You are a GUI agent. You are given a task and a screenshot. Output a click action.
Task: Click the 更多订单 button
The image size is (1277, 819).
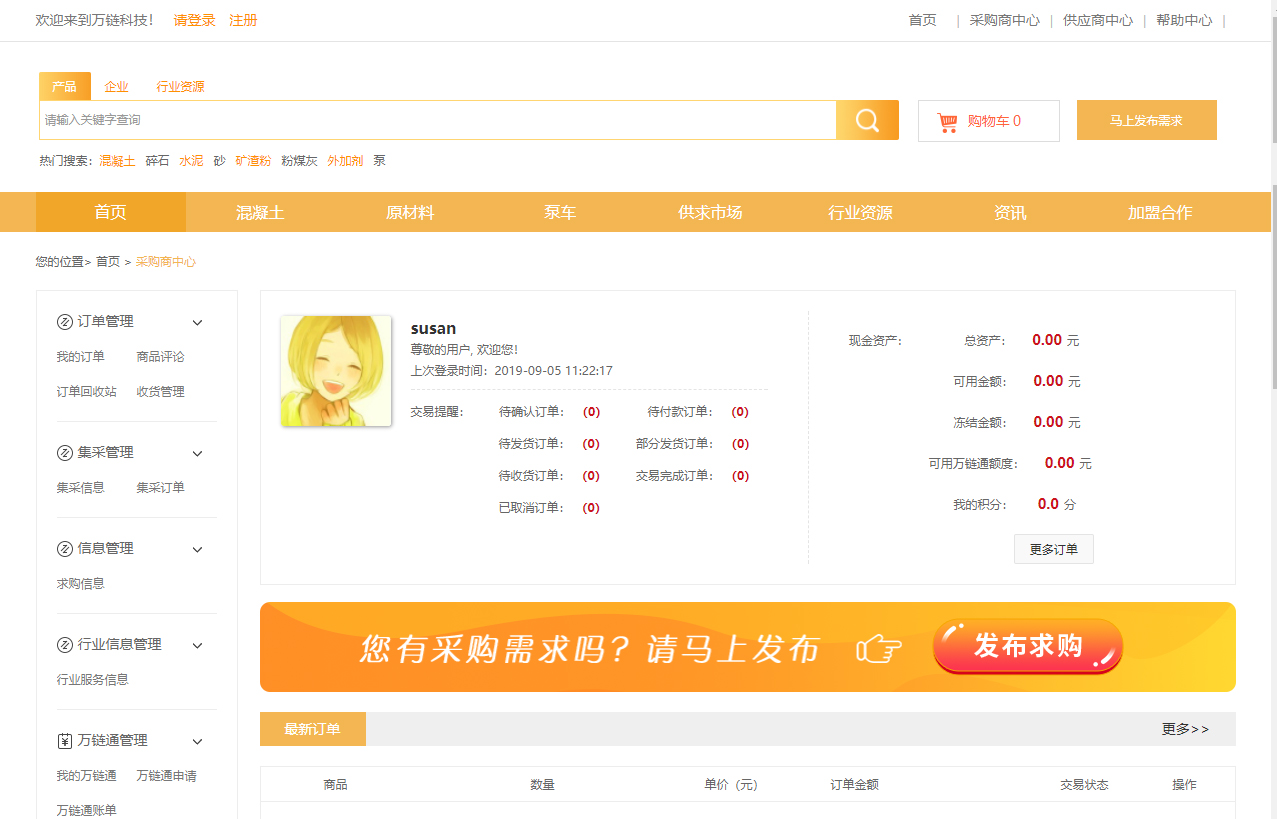pyautogui.click(x=1053, y=549)
